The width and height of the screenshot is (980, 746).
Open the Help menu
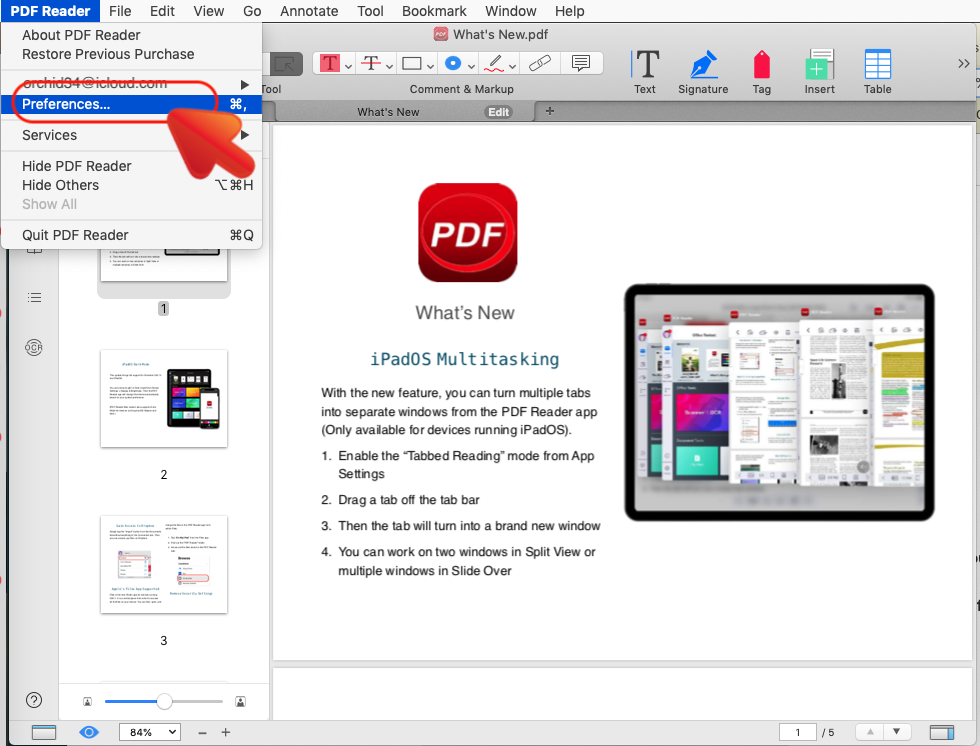tap(569, 11)
